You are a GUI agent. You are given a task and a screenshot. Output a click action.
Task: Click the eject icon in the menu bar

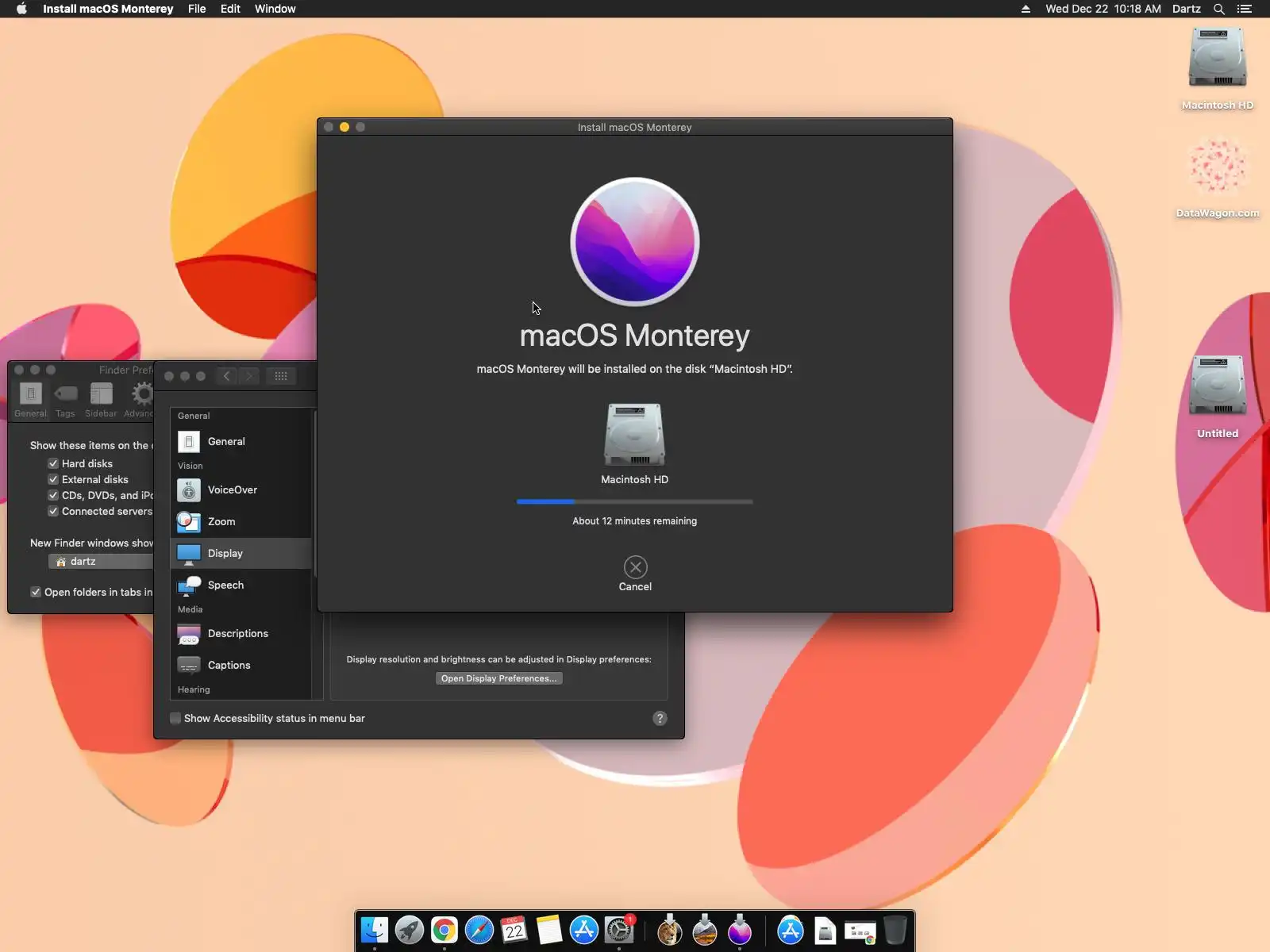click(x=1026, y=9)
